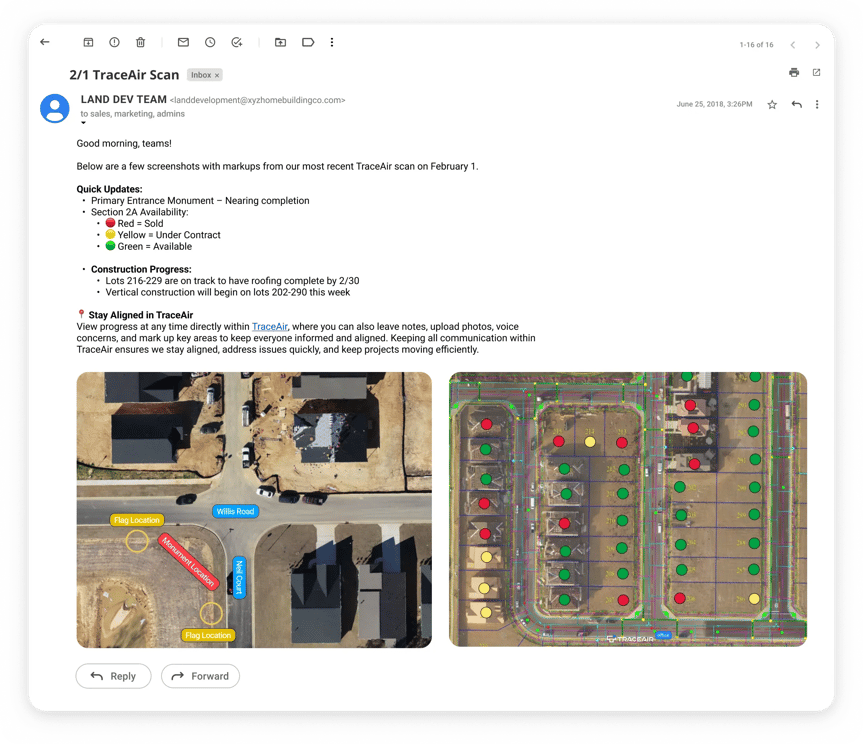Open the email in a new window
Screen dimensions: 863x744
(x=817, y=73)
